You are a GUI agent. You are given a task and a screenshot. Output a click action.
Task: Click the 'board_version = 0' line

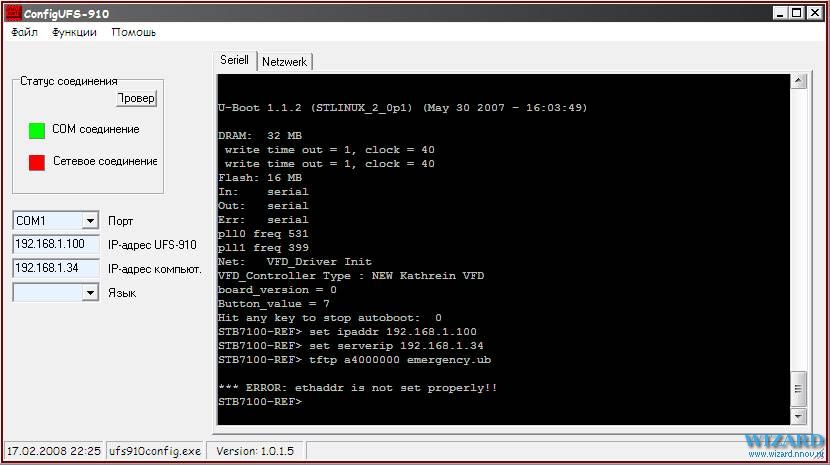[277, 290]
